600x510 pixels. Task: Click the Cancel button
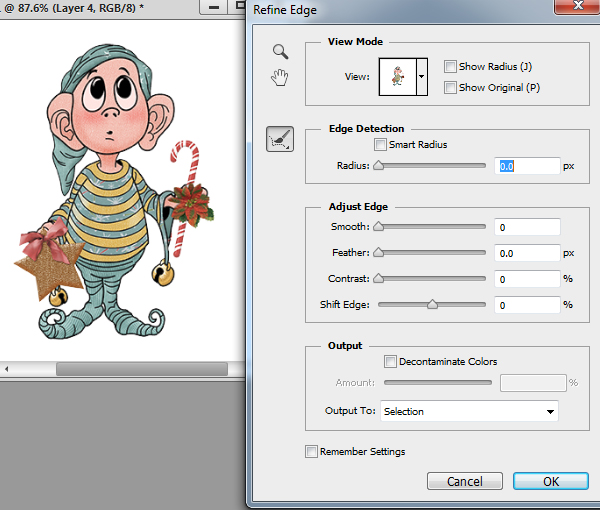coord(464,481)
